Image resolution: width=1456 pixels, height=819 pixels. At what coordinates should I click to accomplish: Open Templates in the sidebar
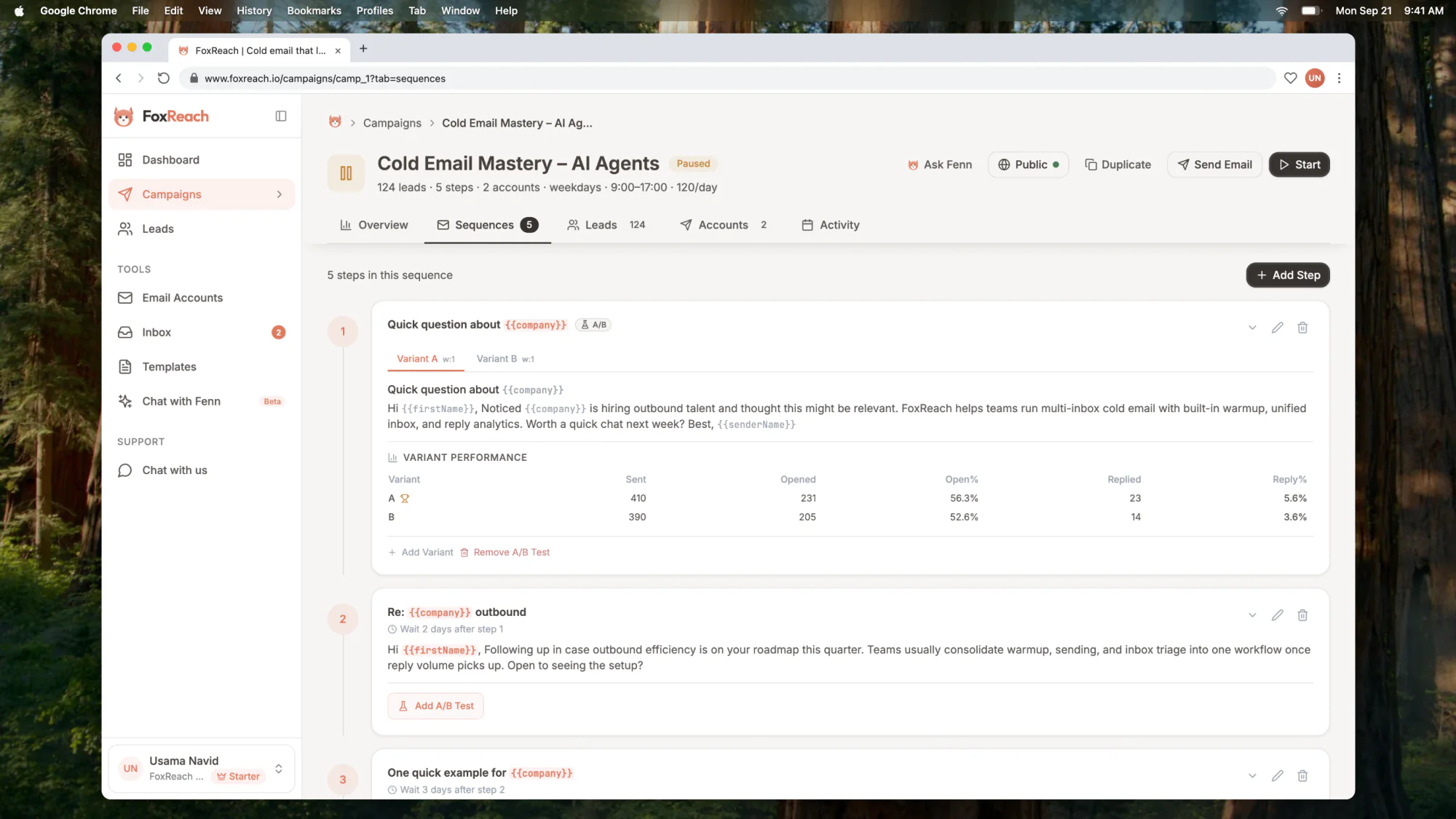(x=202, y=367)
